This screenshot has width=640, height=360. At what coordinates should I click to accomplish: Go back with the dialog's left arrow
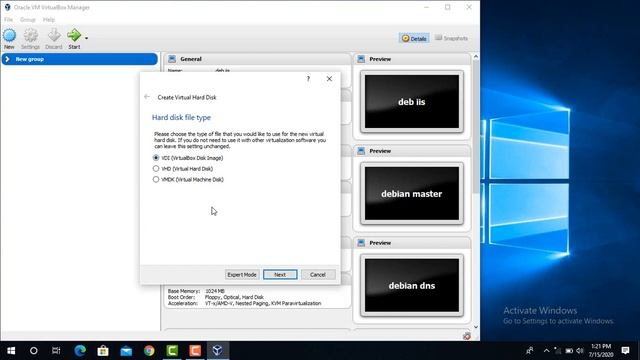pyautogui.click(x=147, y=97)
